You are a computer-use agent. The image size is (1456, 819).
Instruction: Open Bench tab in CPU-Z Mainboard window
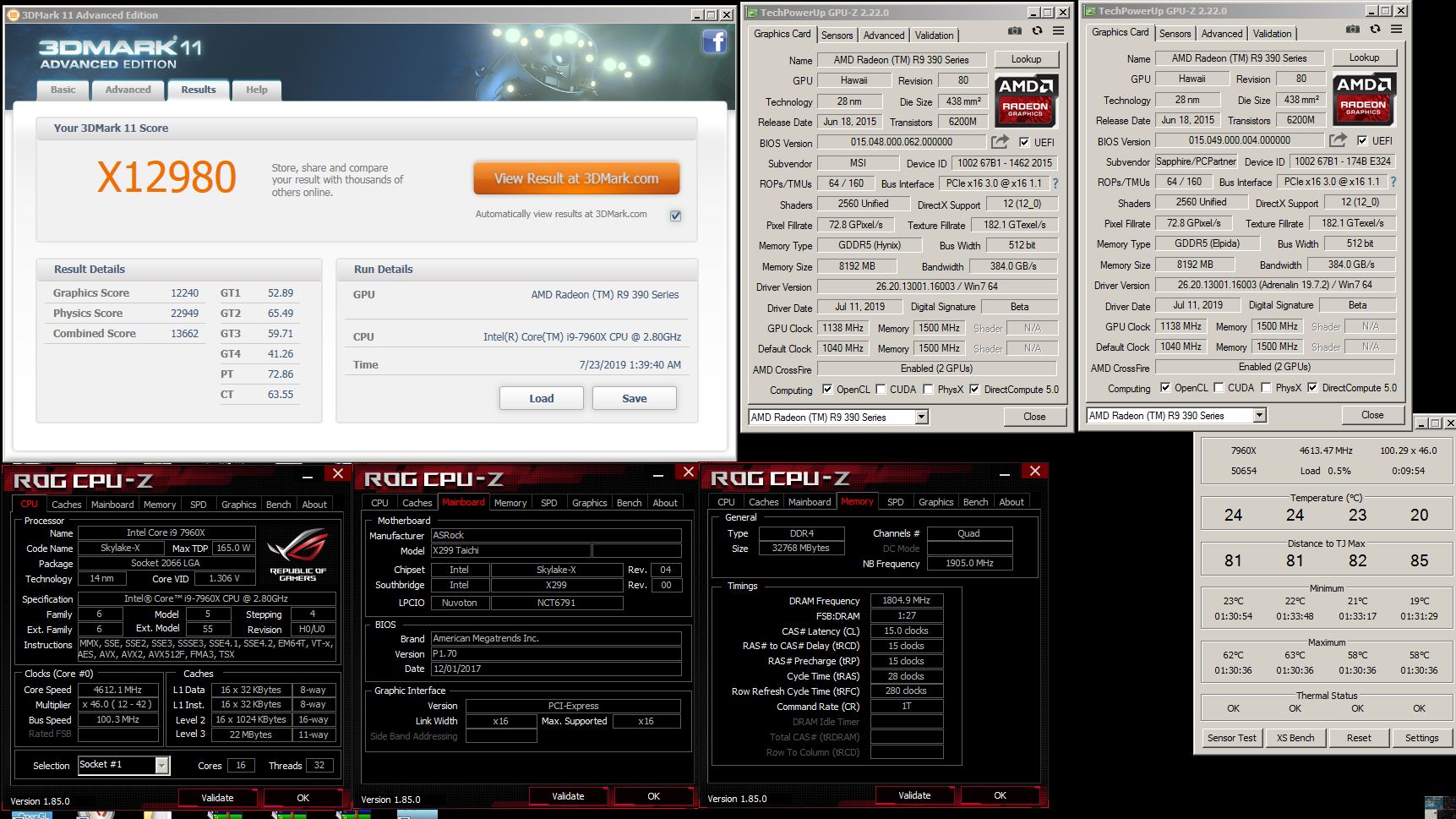tap(629, 503)
